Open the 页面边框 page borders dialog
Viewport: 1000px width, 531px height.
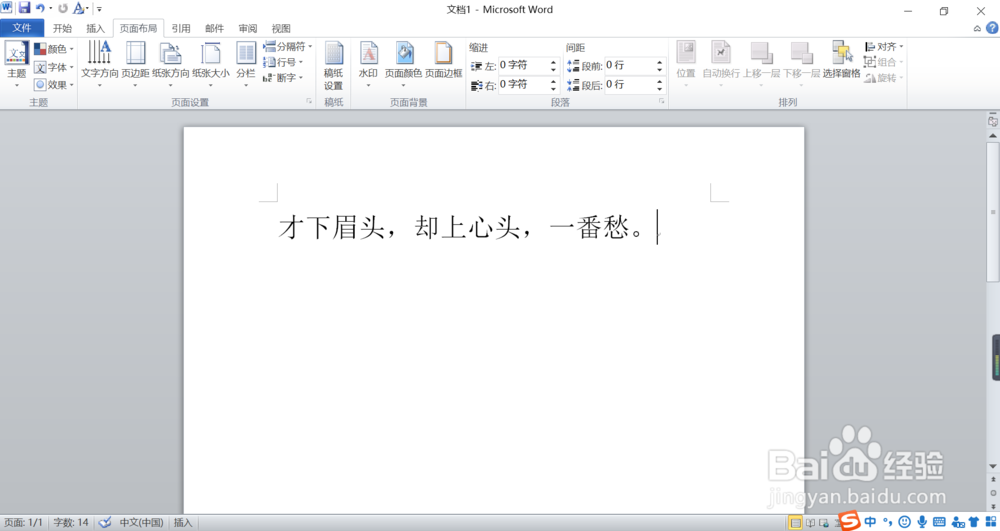pos(443,61)
